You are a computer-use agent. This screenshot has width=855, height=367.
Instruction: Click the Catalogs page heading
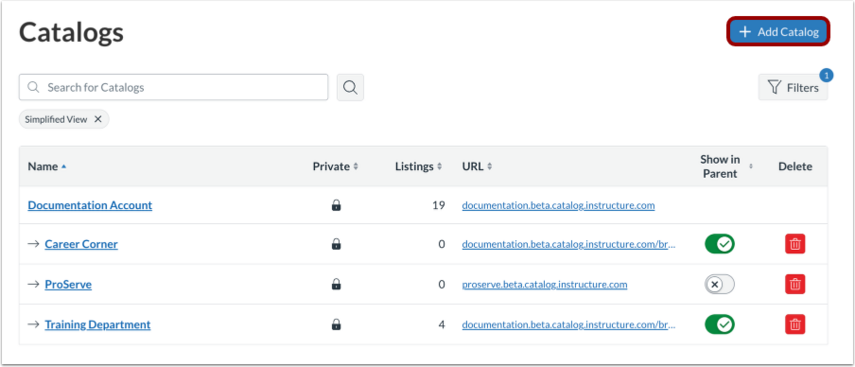[x=71, y=33]
